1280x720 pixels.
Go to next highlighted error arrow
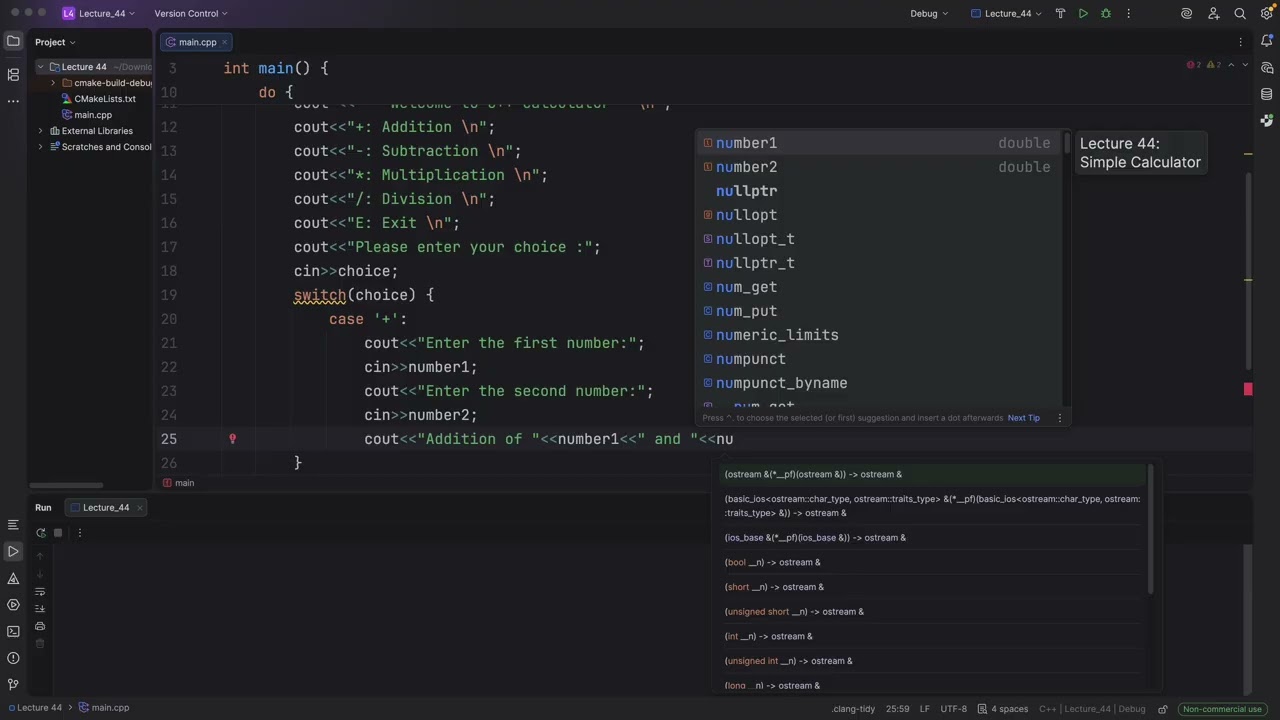(x=1244, y=65)
